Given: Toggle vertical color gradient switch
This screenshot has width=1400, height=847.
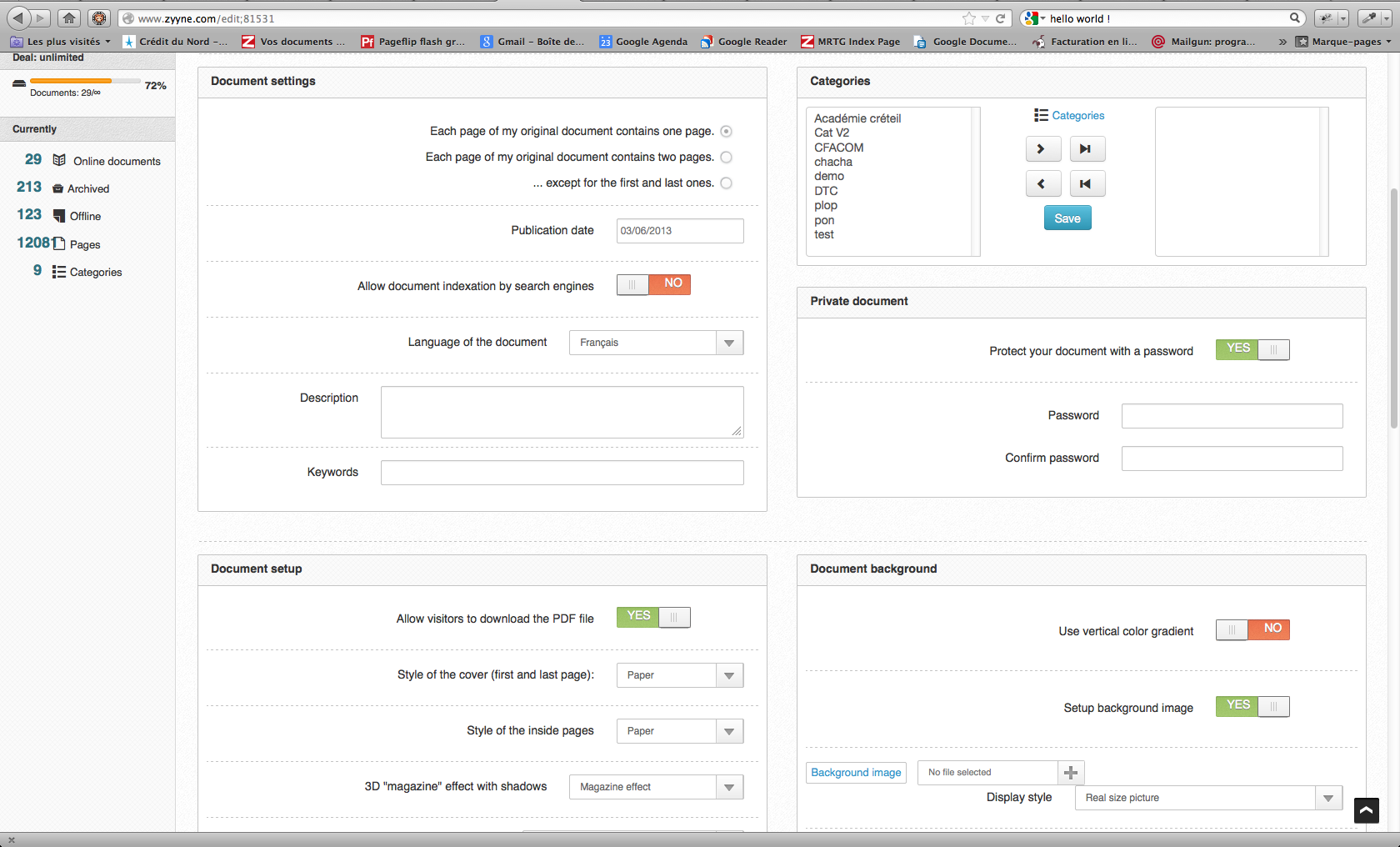Looking at the screenshot, I should [x=1252, y=629].
